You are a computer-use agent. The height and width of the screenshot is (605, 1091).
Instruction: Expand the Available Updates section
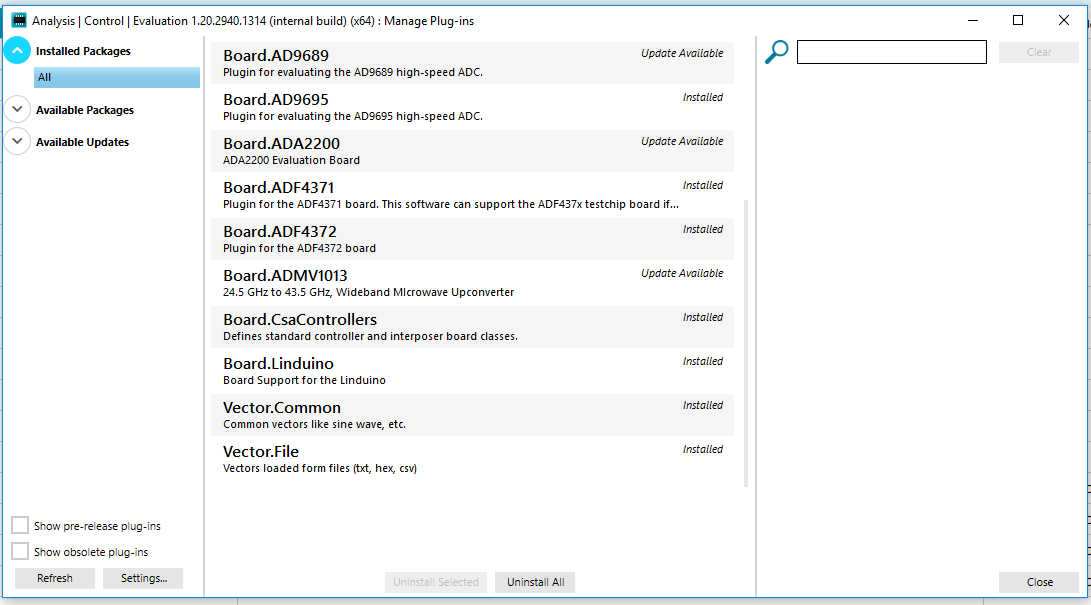coord(17,141)
